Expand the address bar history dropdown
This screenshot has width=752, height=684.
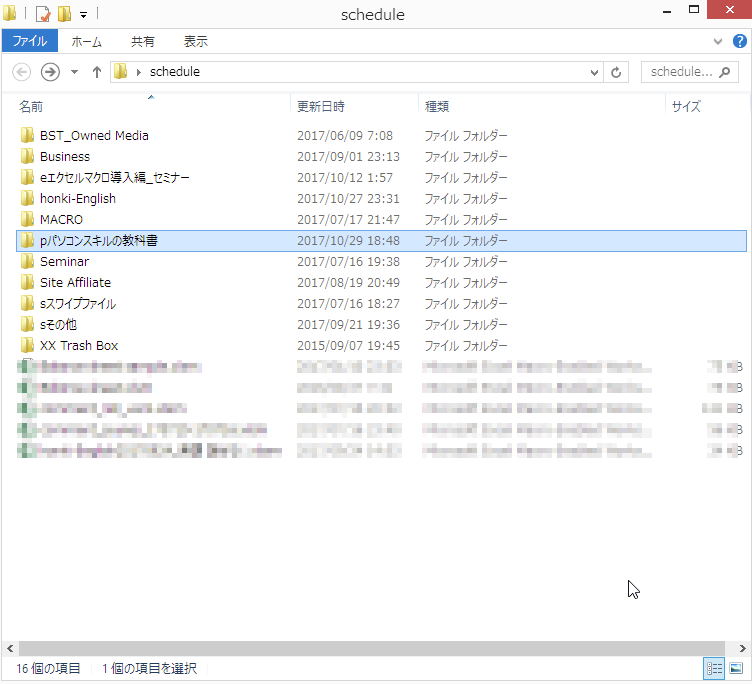tap(594, 72)
